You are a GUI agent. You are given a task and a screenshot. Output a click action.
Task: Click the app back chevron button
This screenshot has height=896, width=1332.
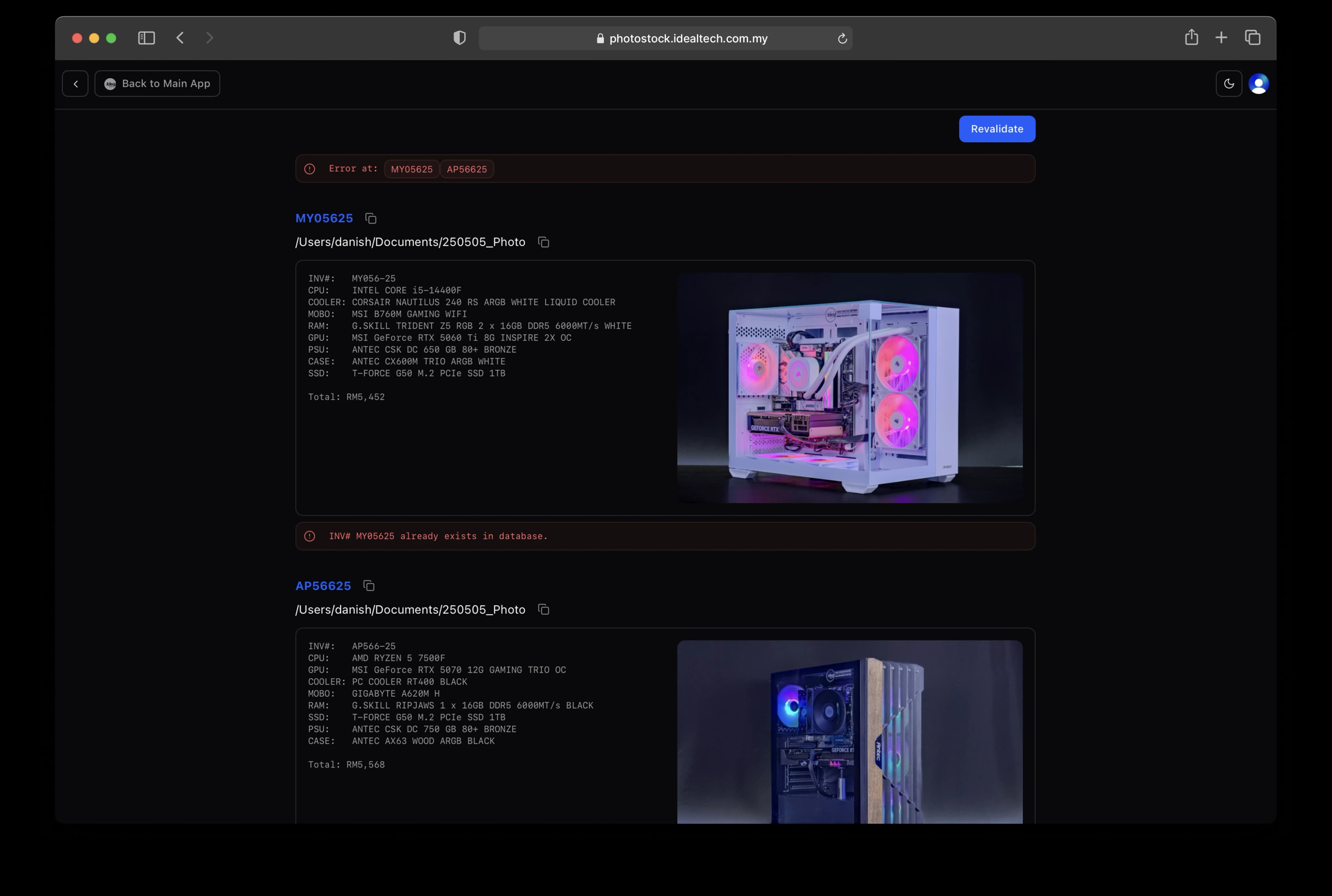click(x=75, y=84)
